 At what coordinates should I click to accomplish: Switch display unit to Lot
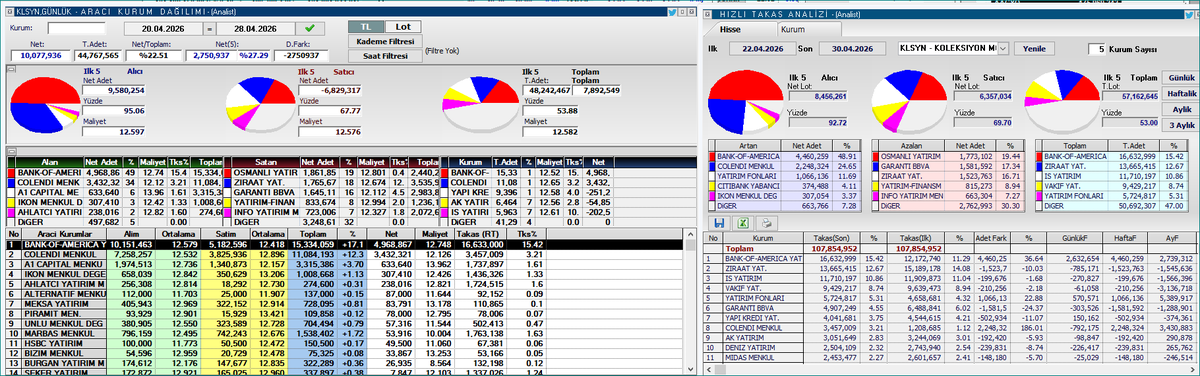pos(402,26)
